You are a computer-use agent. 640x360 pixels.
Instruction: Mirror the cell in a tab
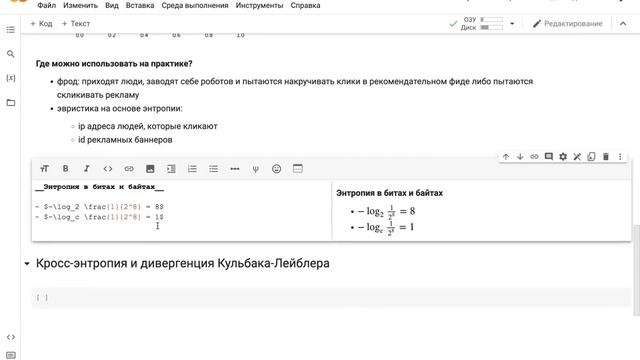pyautogui.click(x=591, y=156)
